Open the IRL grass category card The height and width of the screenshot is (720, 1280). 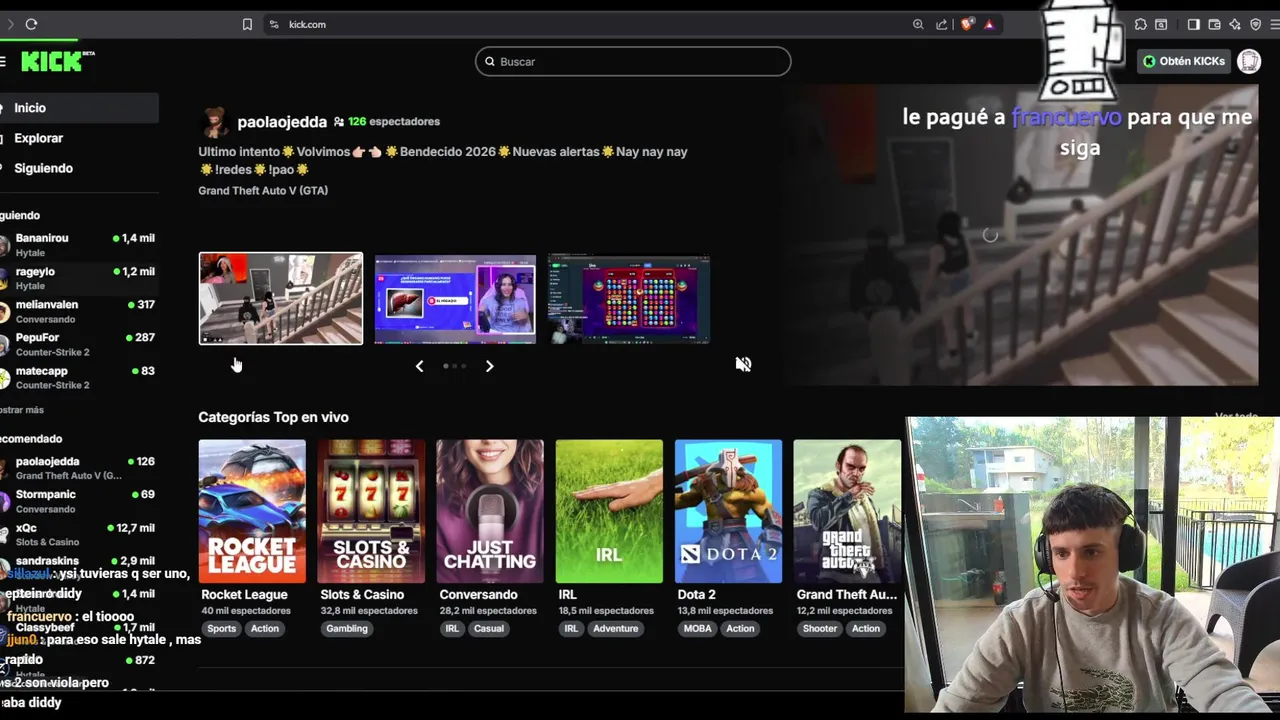[609, 511]
